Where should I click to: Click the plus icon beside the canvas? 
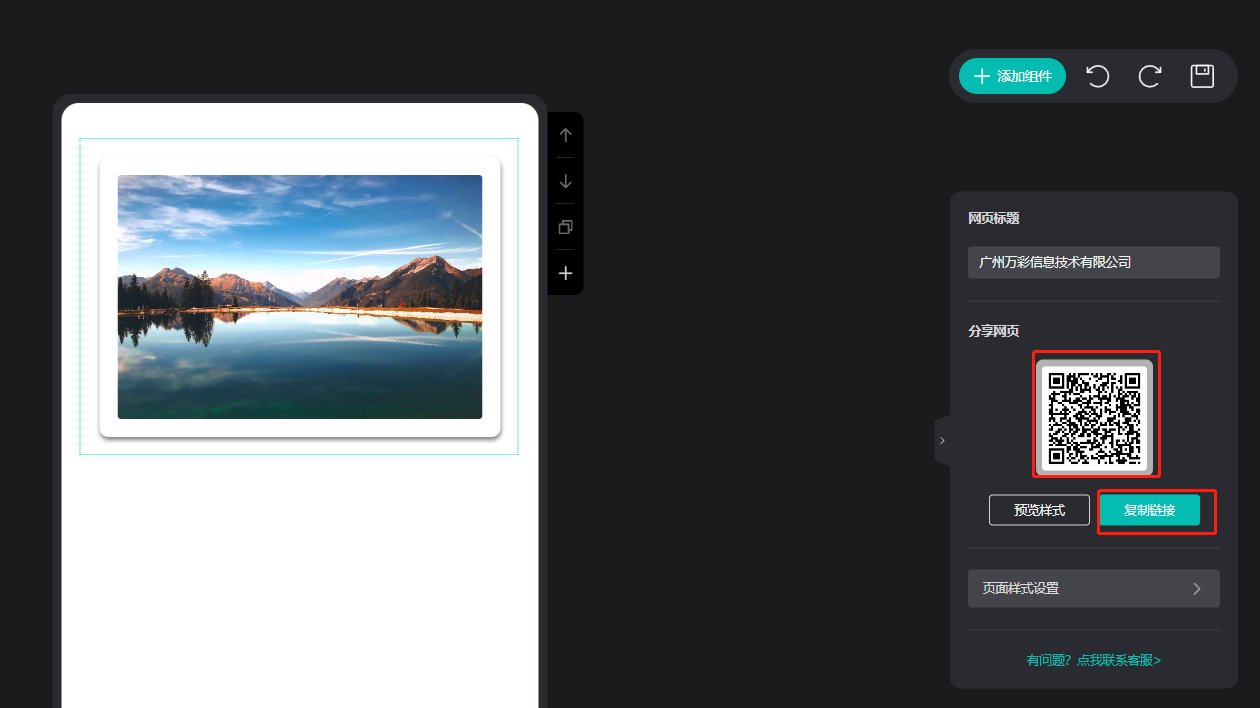(x=565, y=273)
